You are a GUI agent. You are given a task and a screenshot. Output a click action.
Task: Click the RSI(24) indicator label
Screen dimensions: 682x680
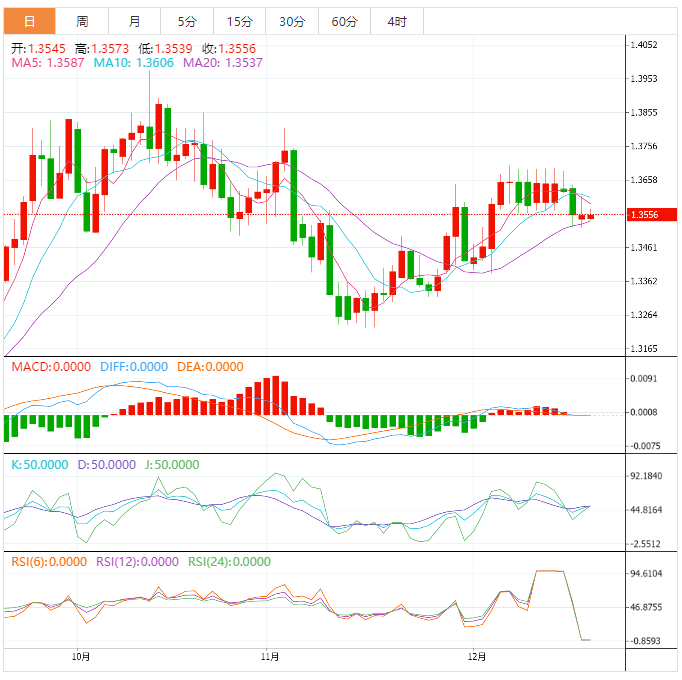[229, 562]
